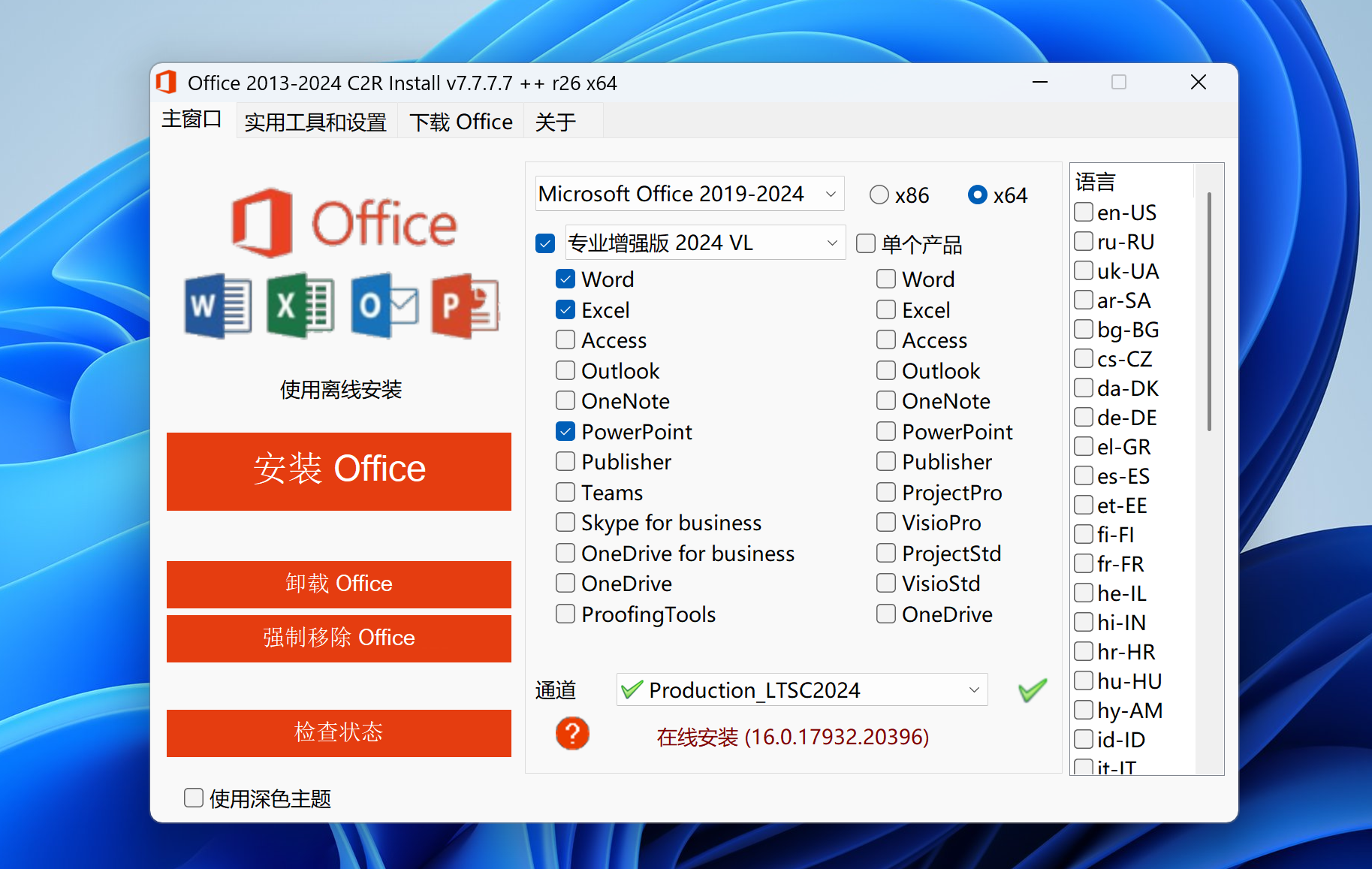
Task: Check Outlook in the suite list
Action: pos(565,370)
